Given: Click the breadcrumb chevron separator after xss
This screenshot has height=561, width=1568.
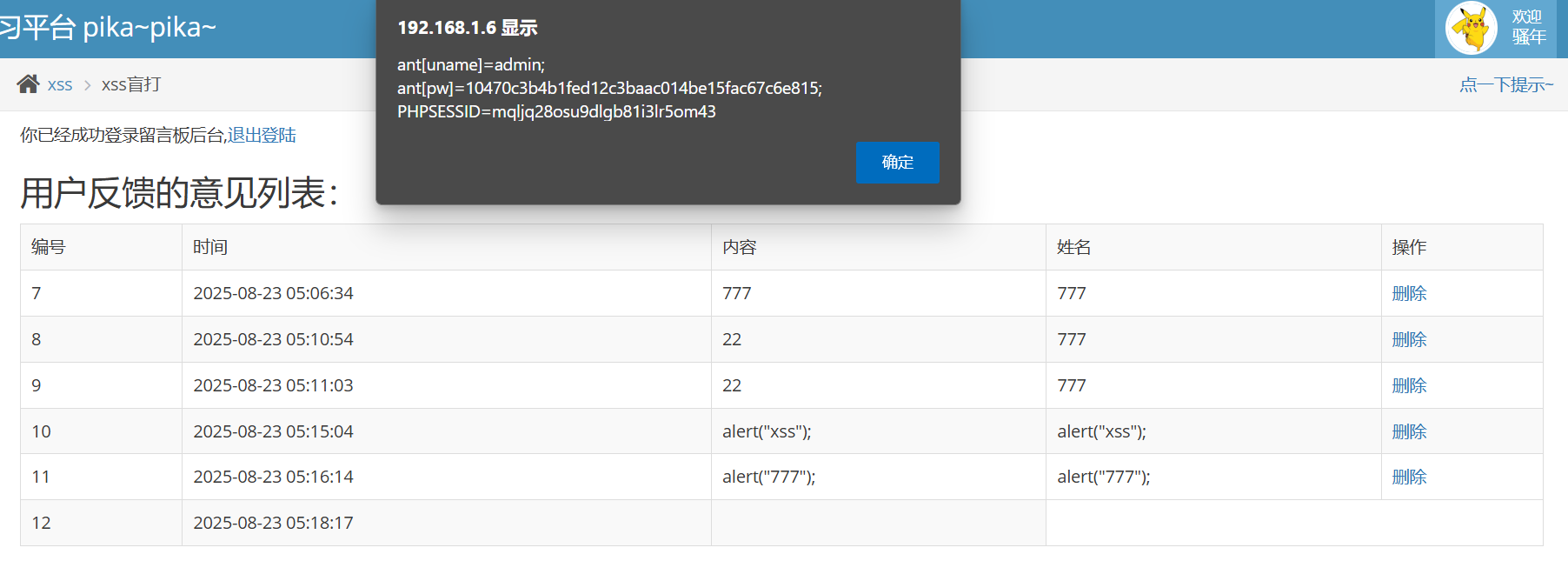Looking at the screenshot, I should [87, 85].
